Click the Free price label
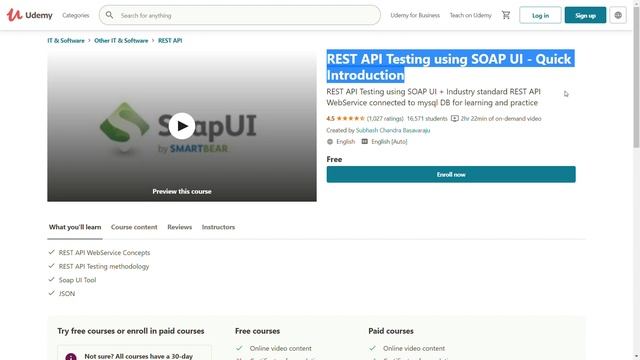 point(334,159)
